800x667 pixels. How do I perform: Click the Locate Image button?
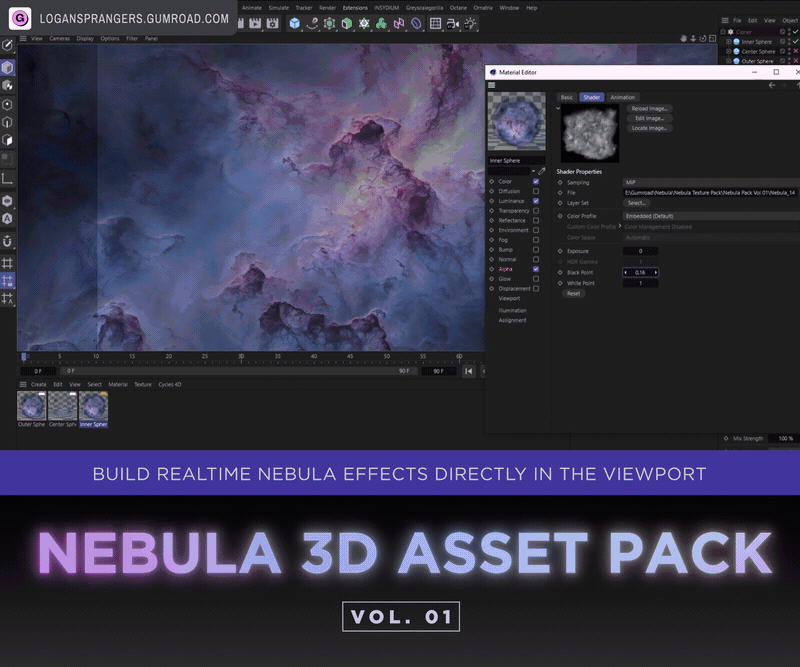point(649,128)
